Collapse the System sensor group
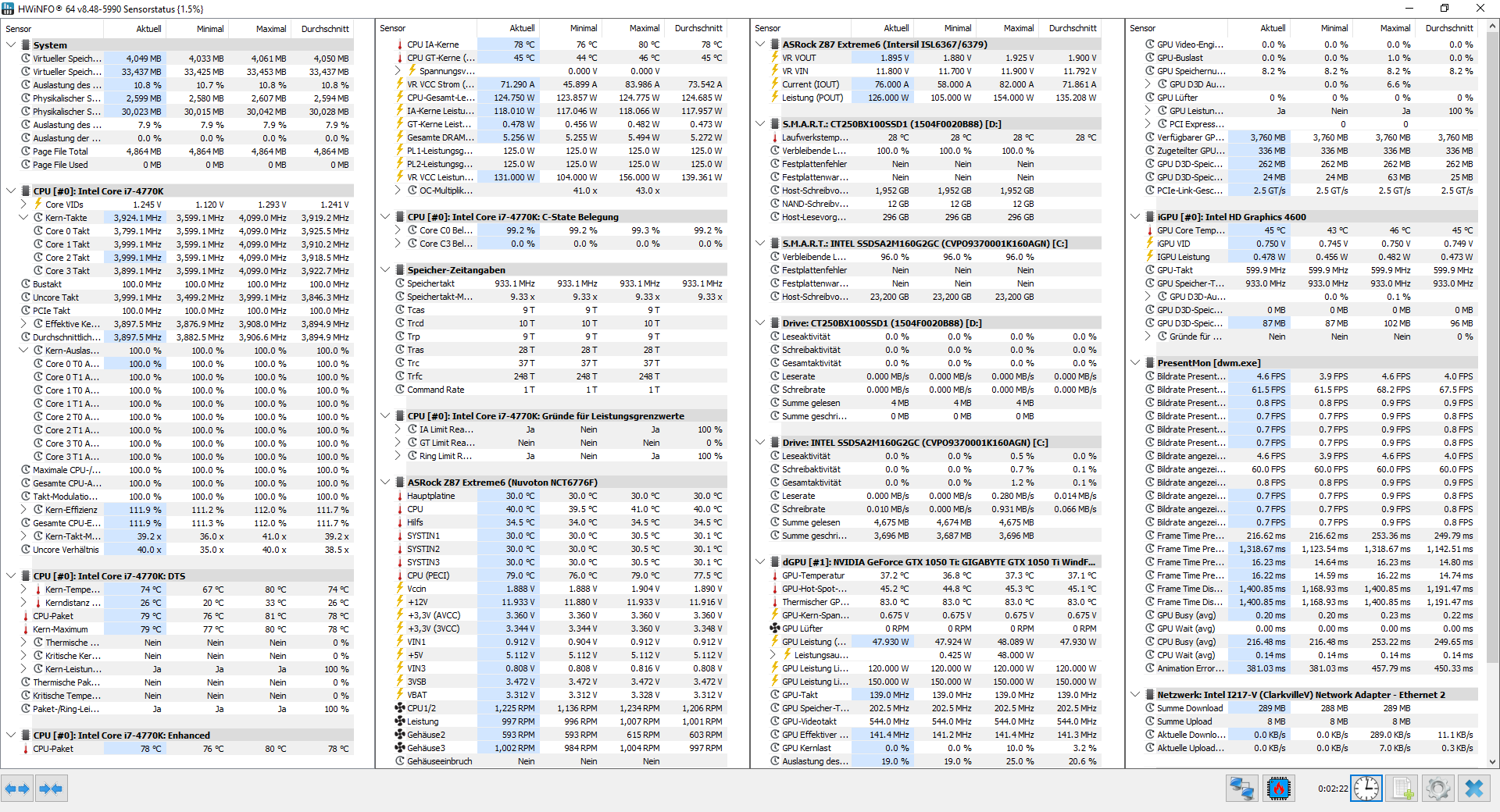The image size is (1500, 812). pos(11,45)
